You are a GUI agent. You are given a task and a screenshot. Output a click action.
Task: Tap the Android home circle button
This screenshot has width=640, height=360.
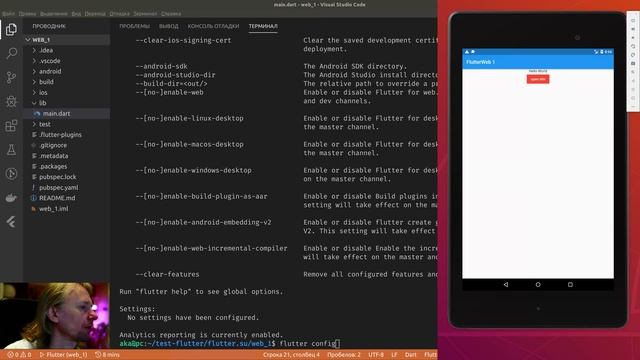point(538,284)
